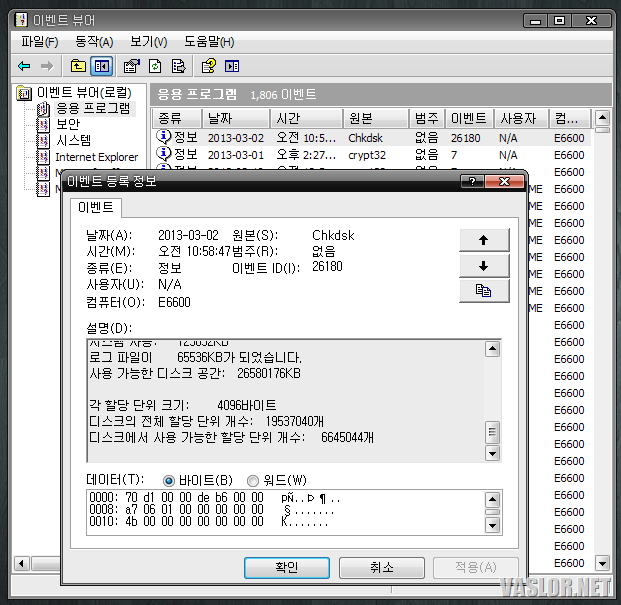This screenshot has width=621, height=605.
Task: Select the 바이트(B) radio button
Action: tap(168, 480)
